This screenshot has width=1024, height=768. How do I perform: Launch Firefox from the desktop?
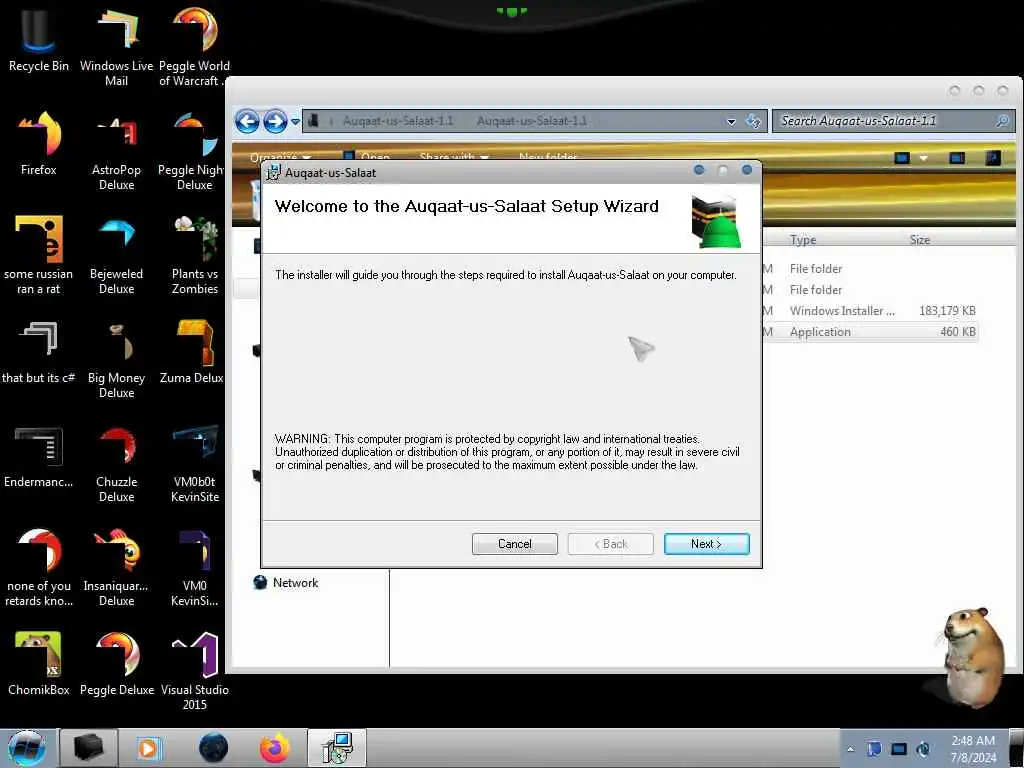pos(39,144)
